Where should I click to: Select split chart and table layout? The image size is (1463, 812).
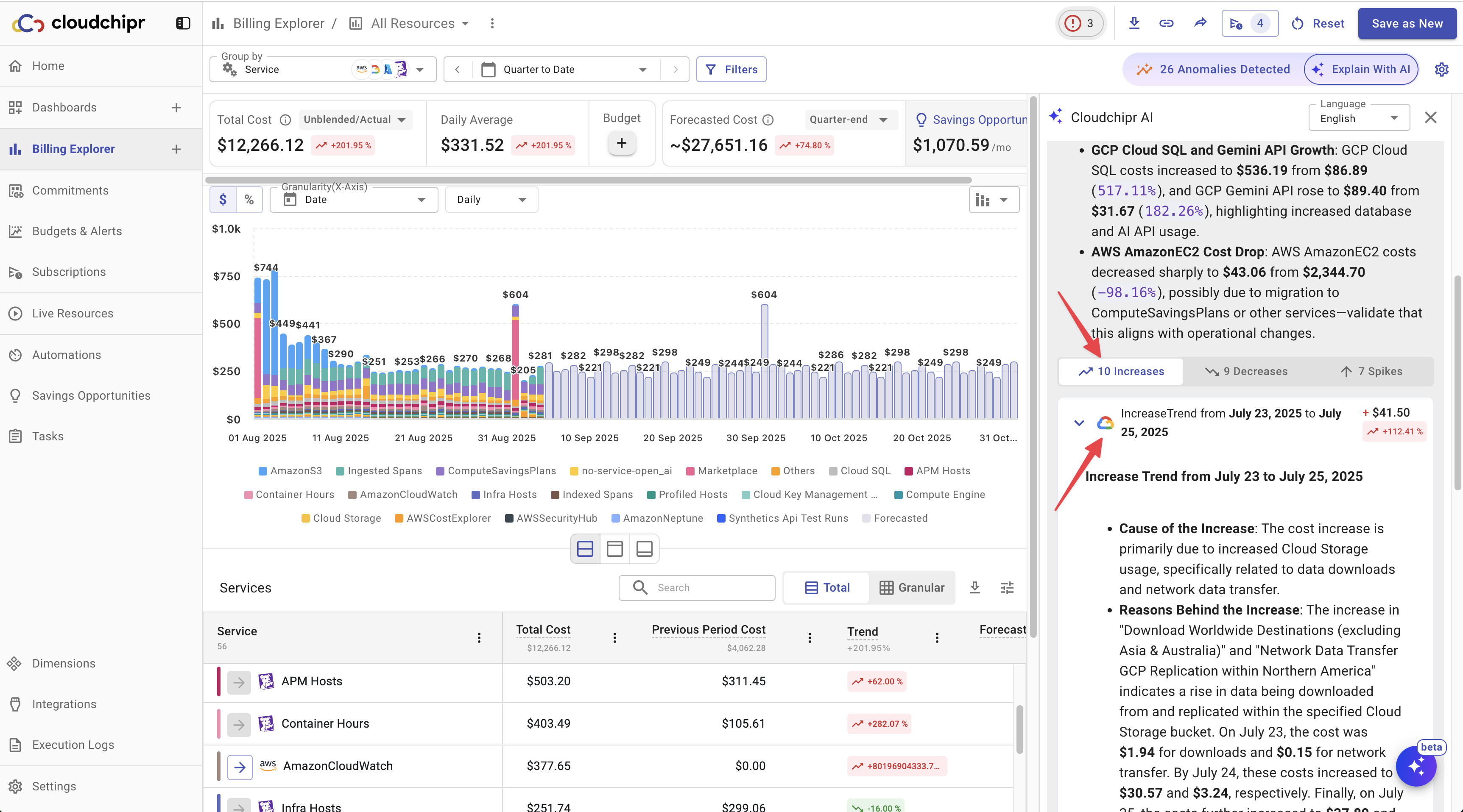(584, 549)
